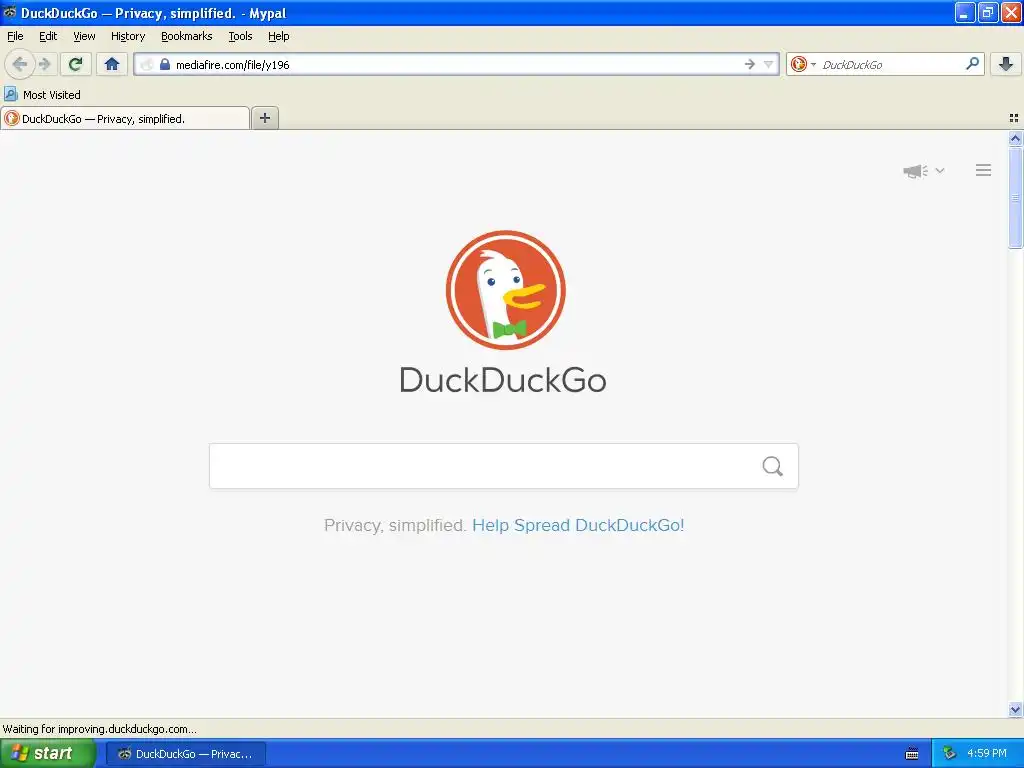The width and height of the screenshot is (1024, 768).
Task: Open the DuckDuckGo hamburger menu
Action: 984,170
